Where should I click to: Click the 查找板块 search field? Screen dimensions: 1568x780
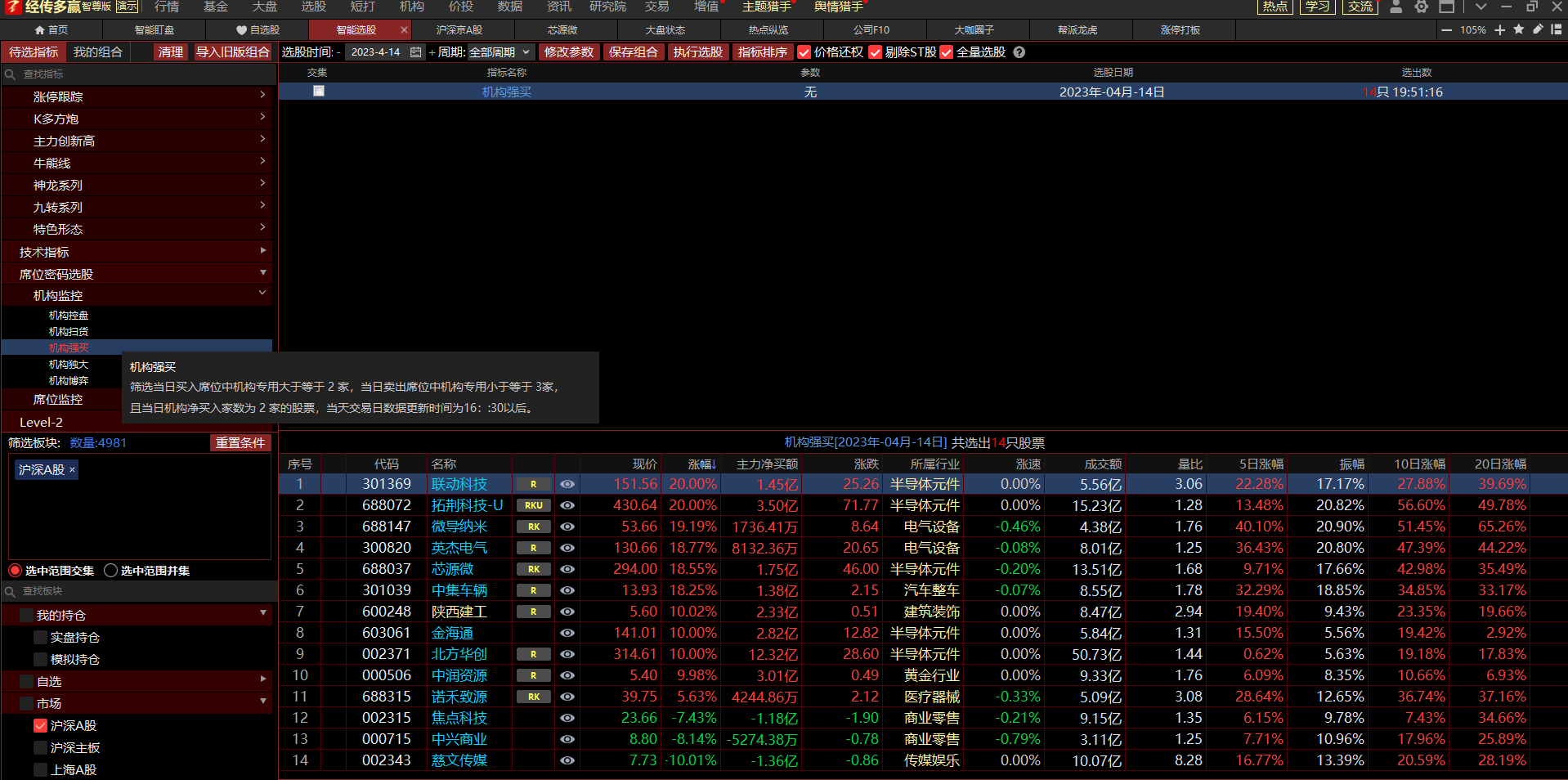click(139, 591)
